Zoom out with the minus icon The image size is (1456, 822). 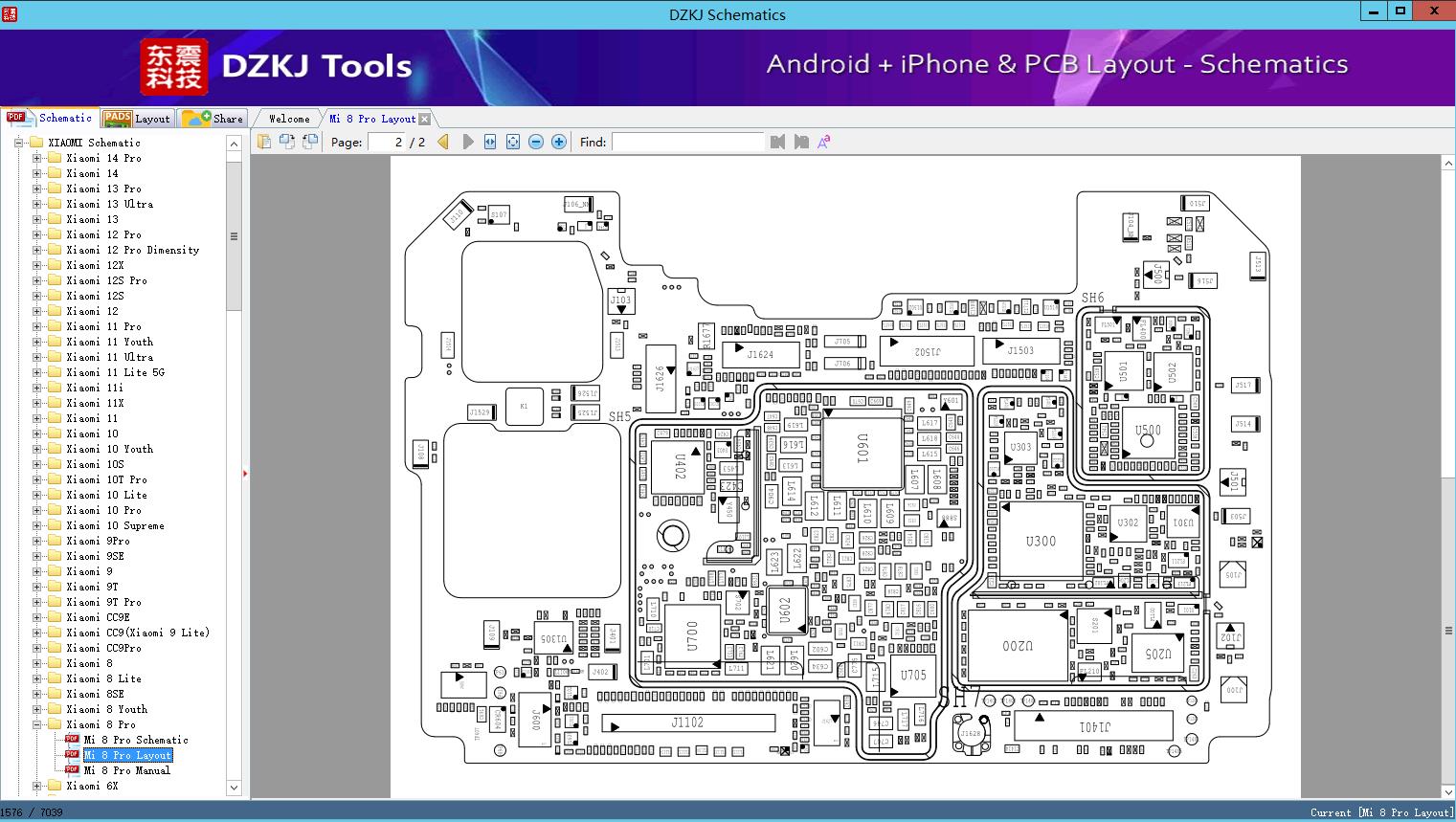coord(536,142)
